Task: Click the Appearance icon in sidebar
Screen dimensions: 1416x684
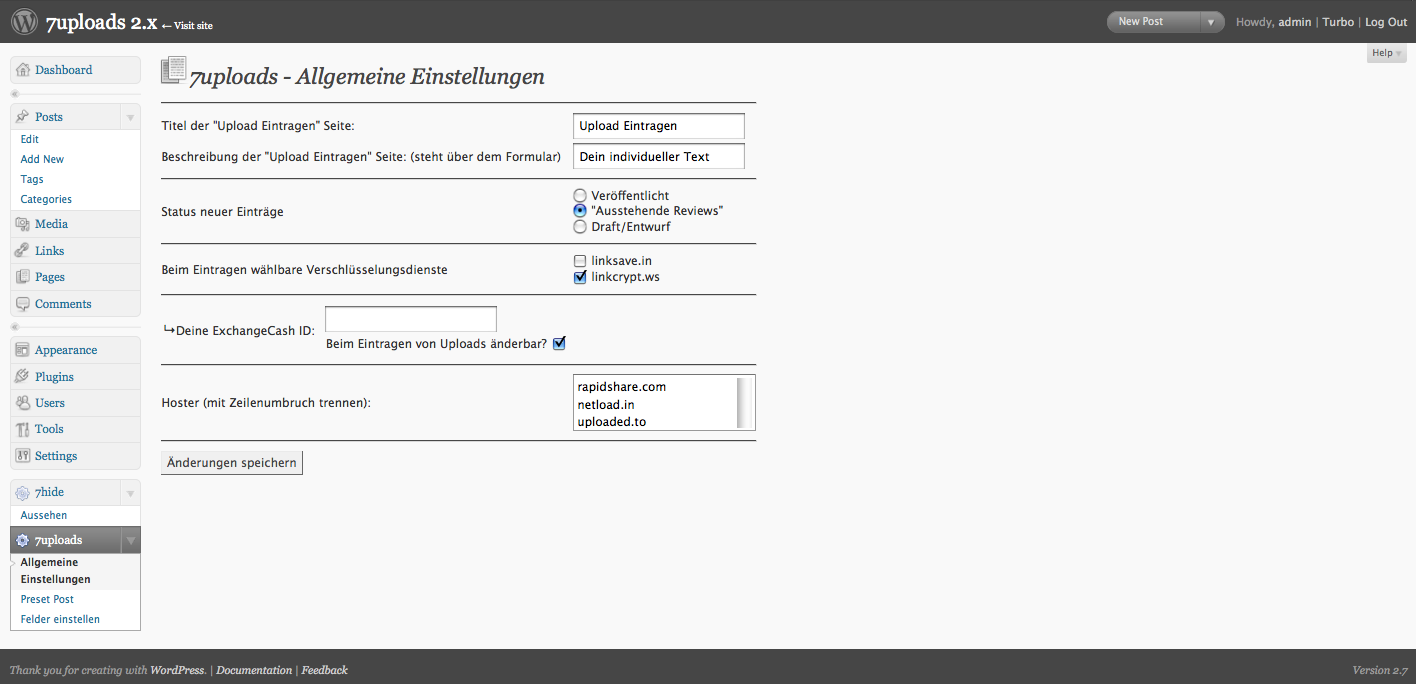Action: [23, 350]
